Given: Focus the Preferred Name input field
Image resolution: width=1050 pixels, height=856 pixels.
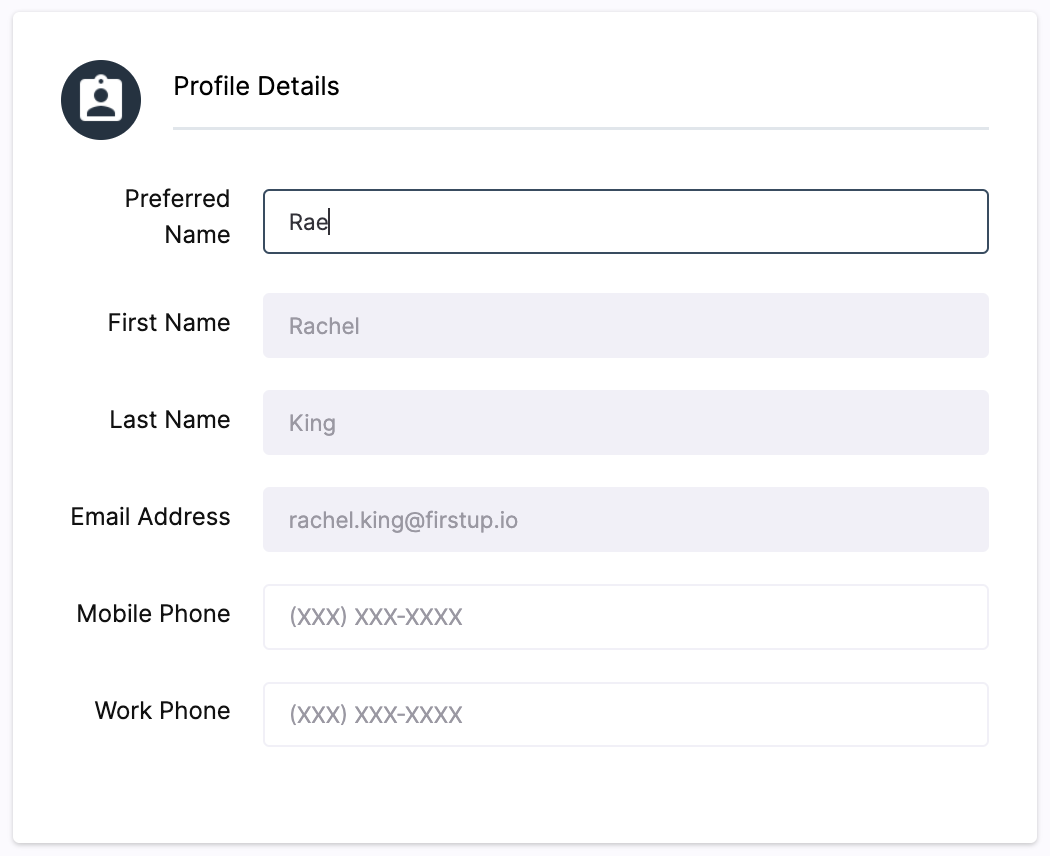Looking at the screenshot, I should (625, 222).
